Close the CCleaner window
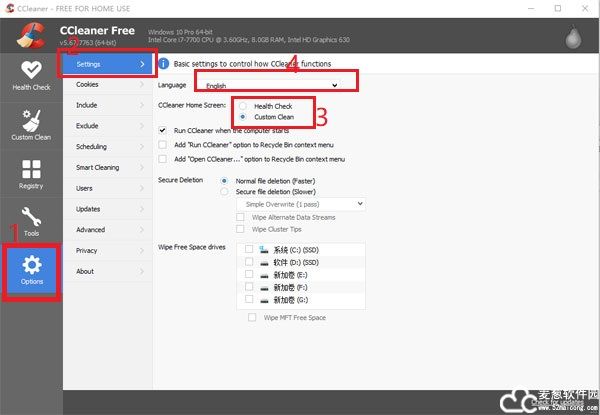 (x=585, y=8)
